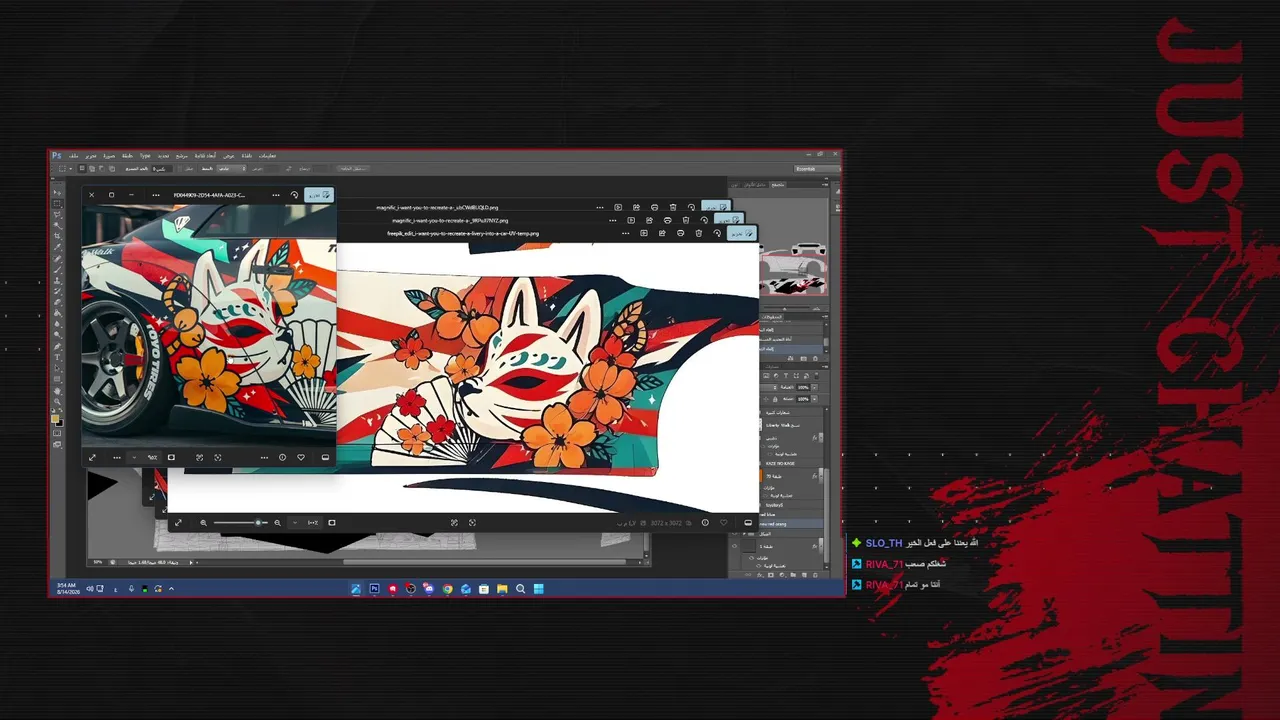See more options in the freepik_edit title bar
The height and width of the screenshot is (720, 1280).
coord(626,233)
